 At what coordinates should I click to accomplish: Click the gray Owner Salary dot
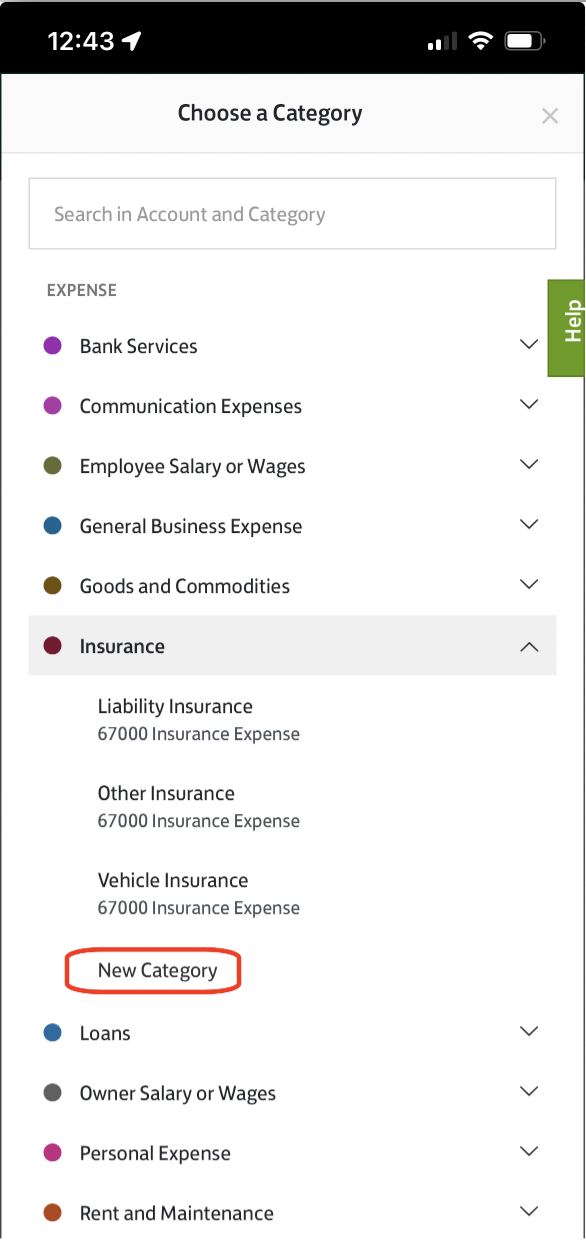[x=53, y=1093]
